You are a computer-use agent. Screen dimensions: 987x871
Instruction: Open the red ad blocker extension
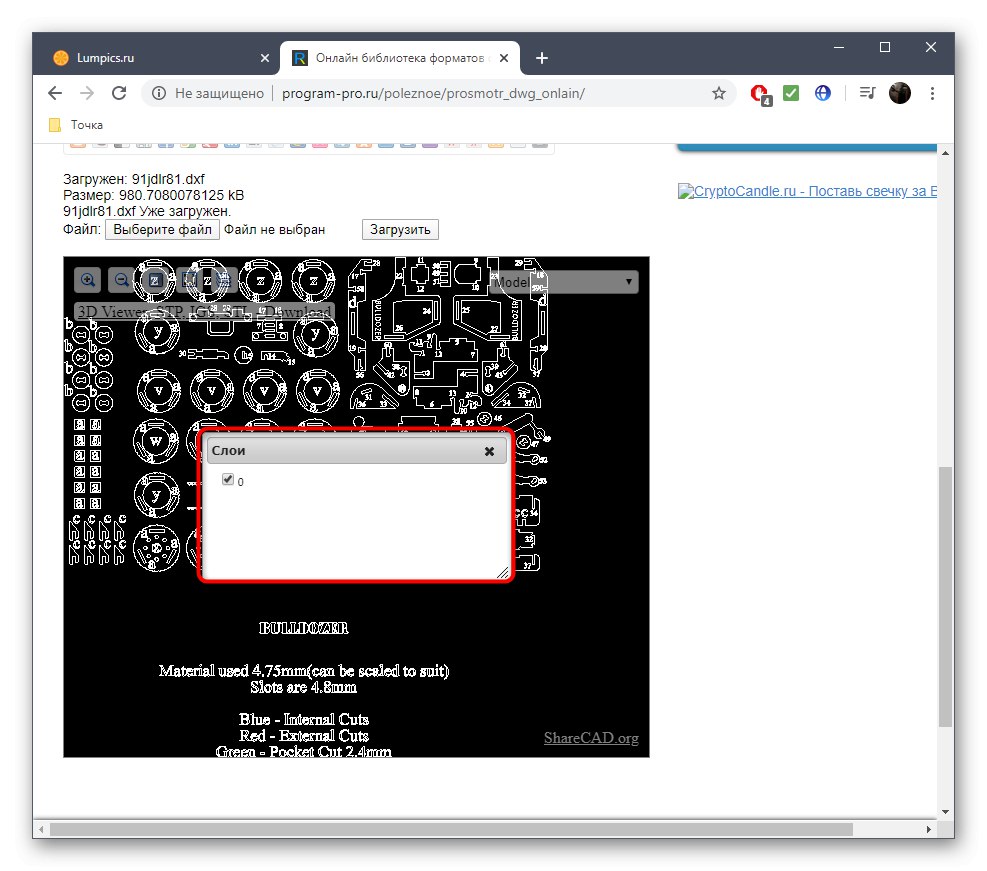coord(760,94)
